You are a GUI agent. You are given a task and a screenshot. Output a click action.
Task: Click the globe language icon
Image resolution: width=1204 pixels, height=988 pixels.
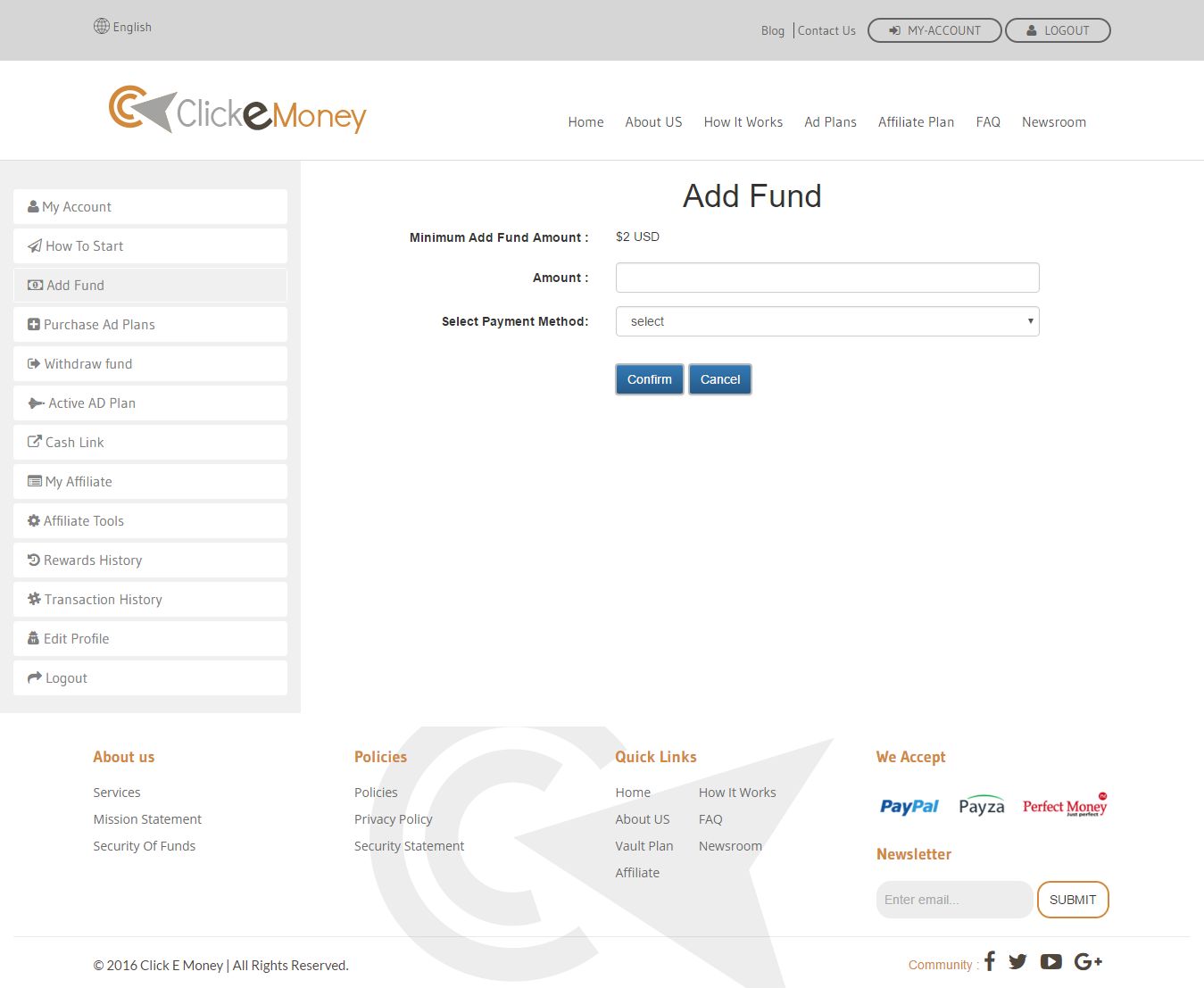[x=101, y=27]
